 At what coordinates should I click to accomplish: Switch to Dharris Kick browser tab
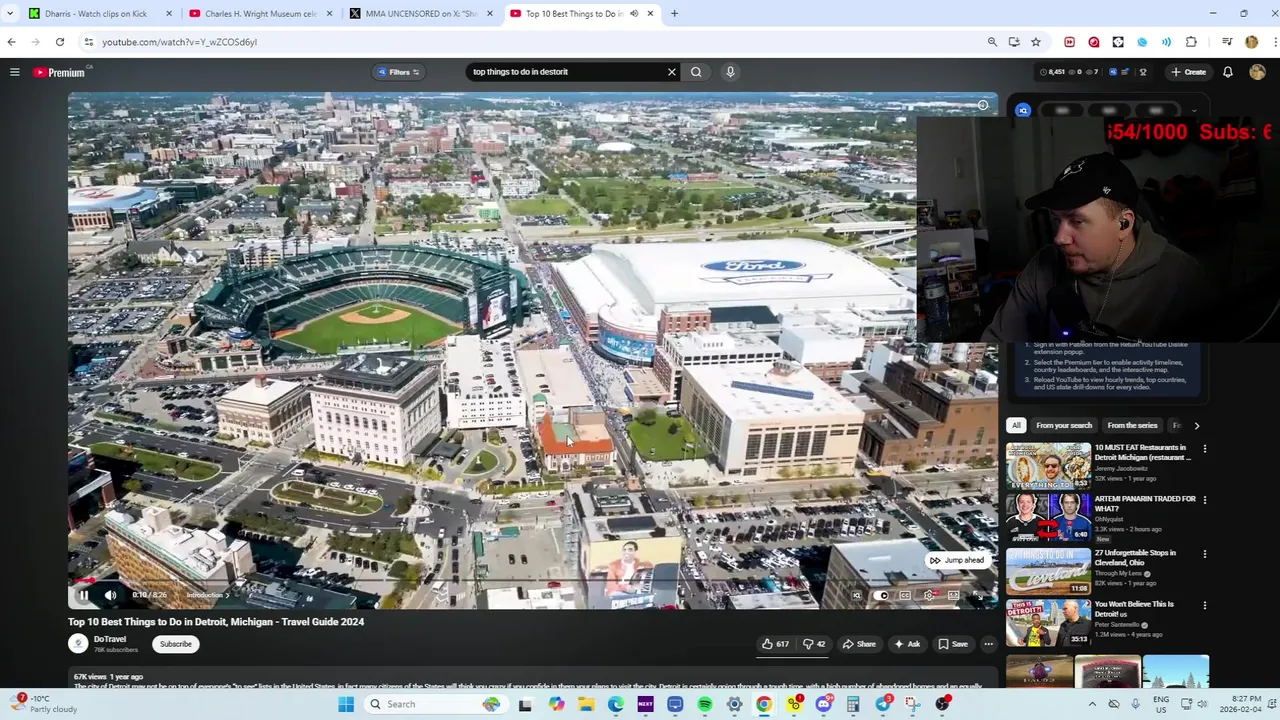[x=98, y=14]
